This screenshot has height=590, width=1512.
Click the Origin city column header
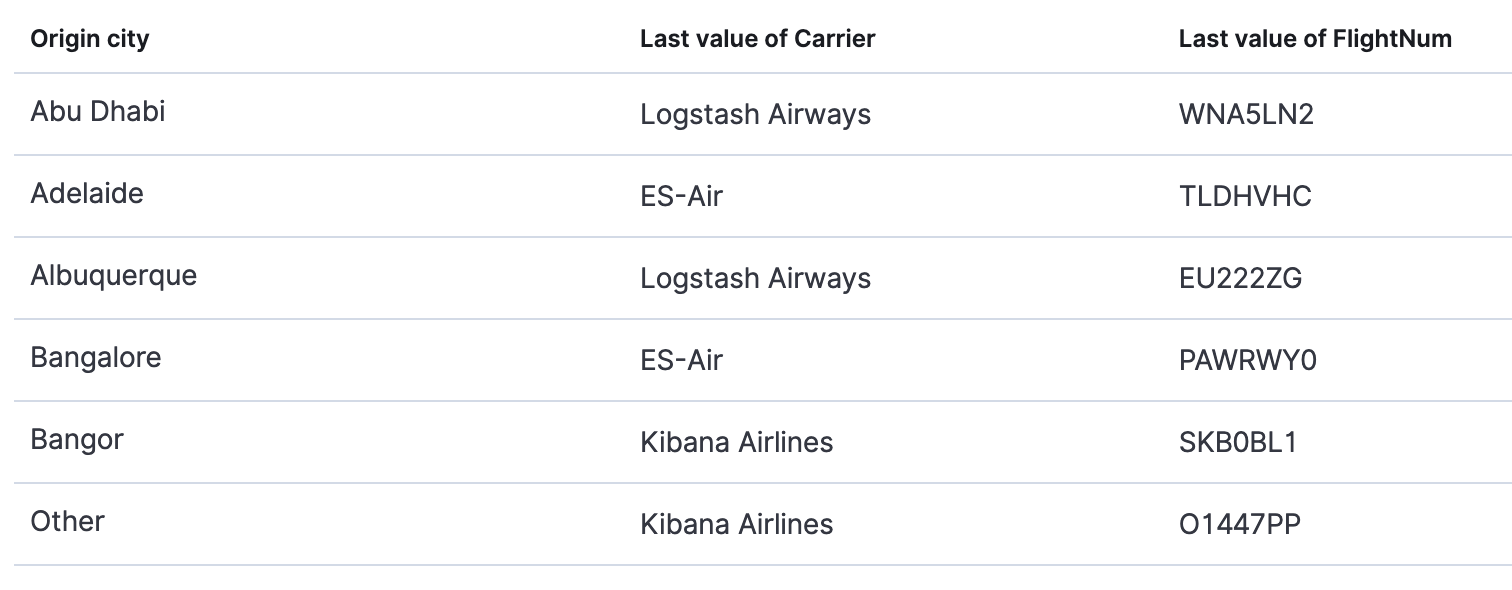(90, 39)
